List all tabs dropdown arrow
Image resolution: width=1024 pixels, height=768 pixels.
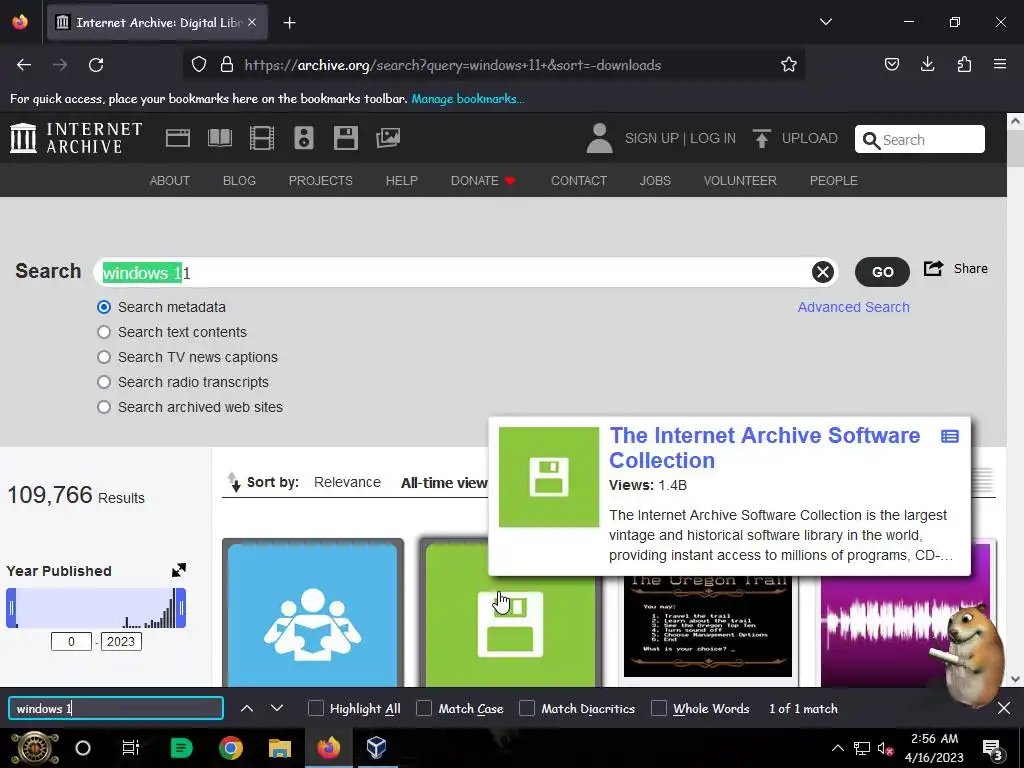(x=825, y=22)
